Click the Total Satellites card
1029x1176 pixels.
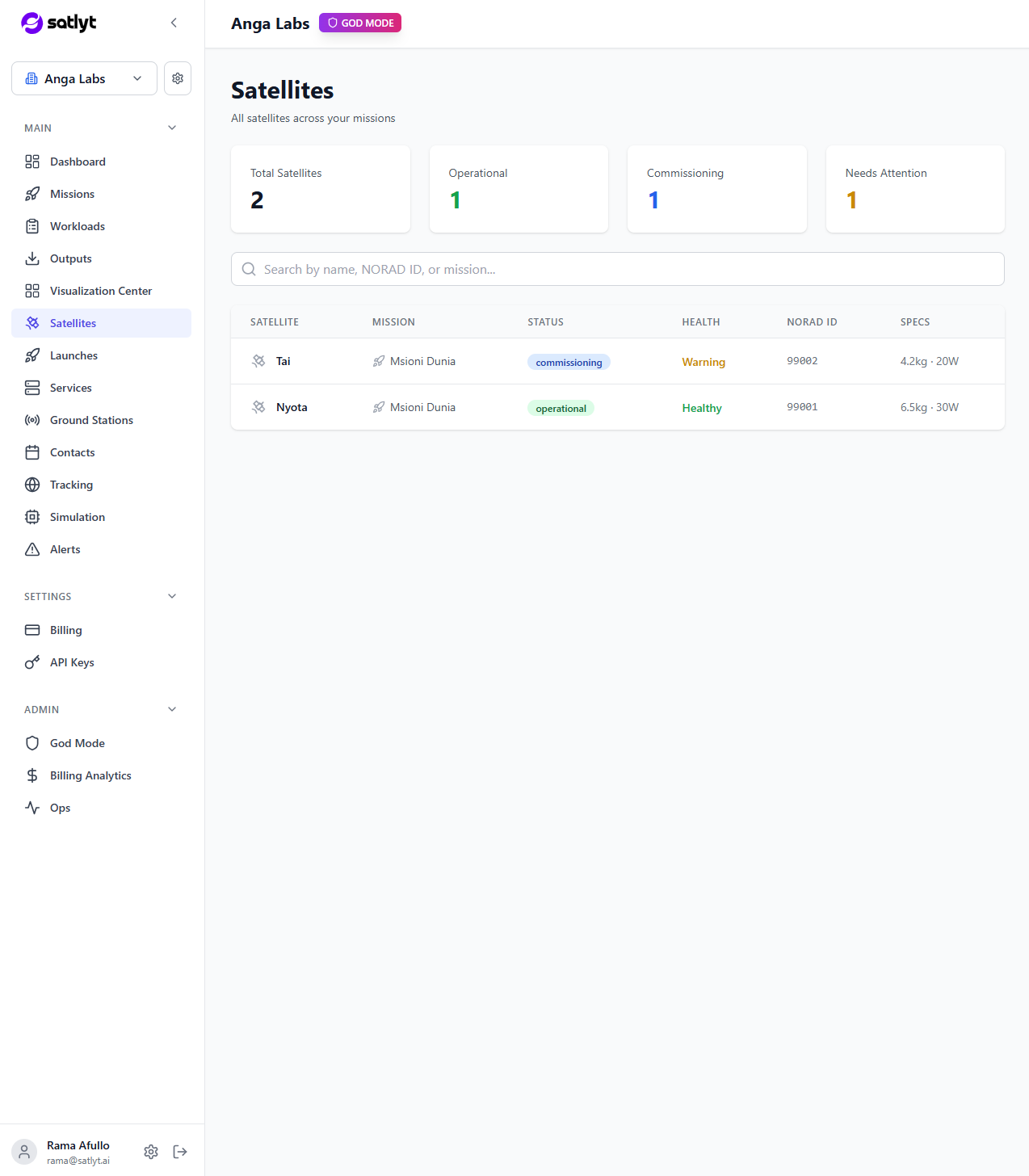pos(321,189)
